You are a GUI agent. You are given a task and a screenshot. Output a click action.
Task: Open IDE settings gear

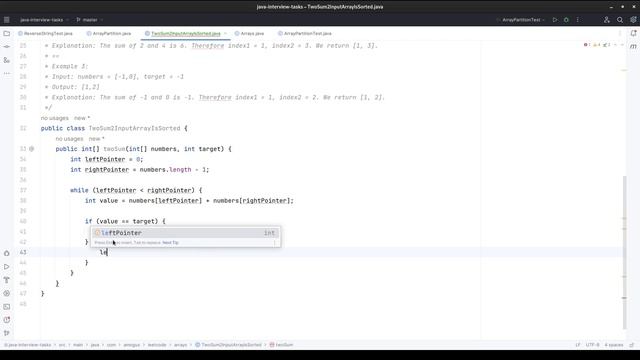click(x=633, y=20)
